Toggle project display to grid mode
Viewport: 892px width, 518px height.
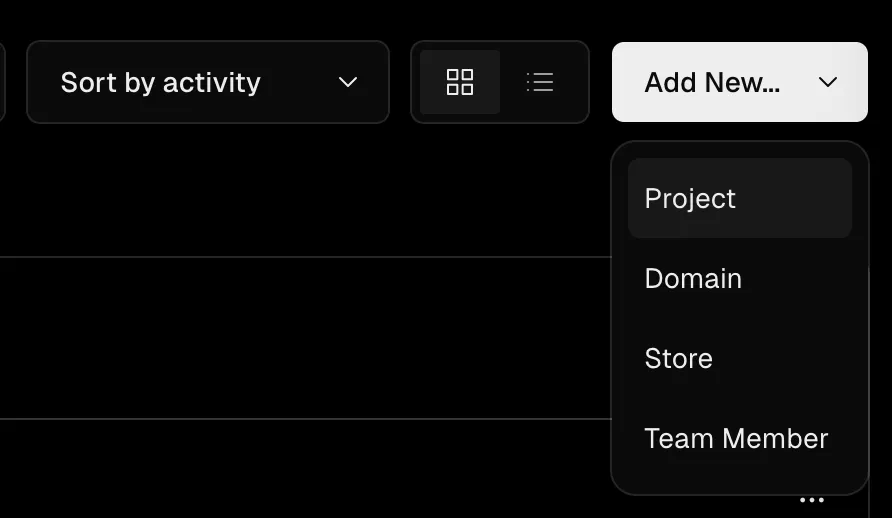pos(460,82)
